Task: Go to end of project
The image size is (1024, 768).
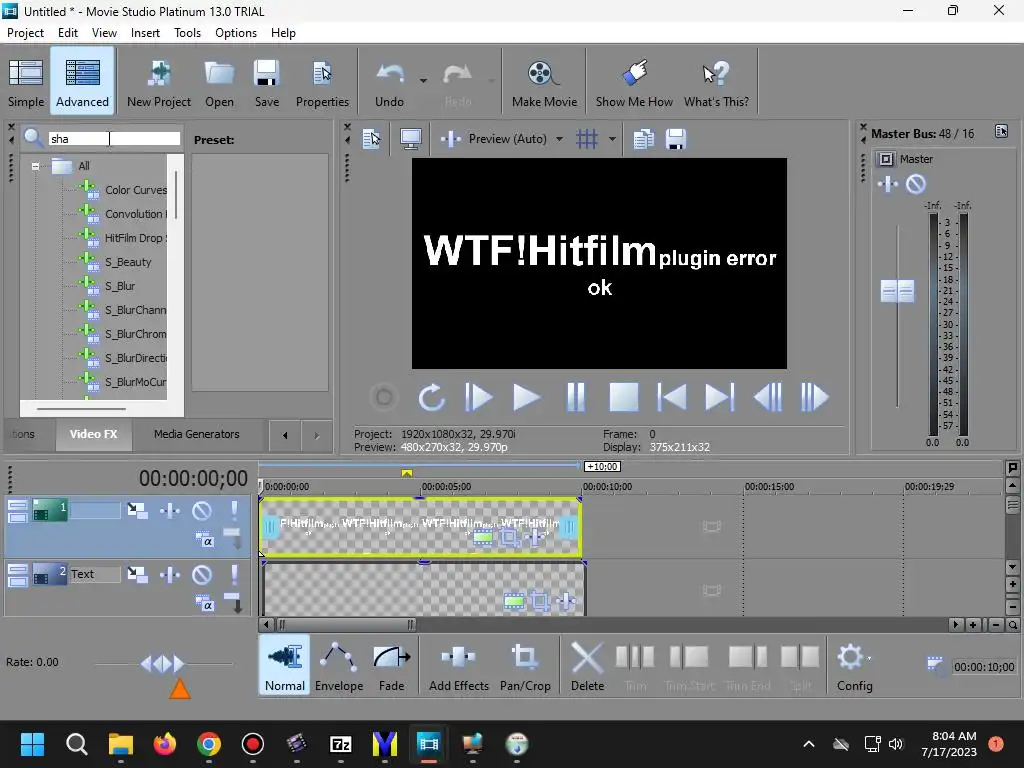Action: tap(720, 397)
